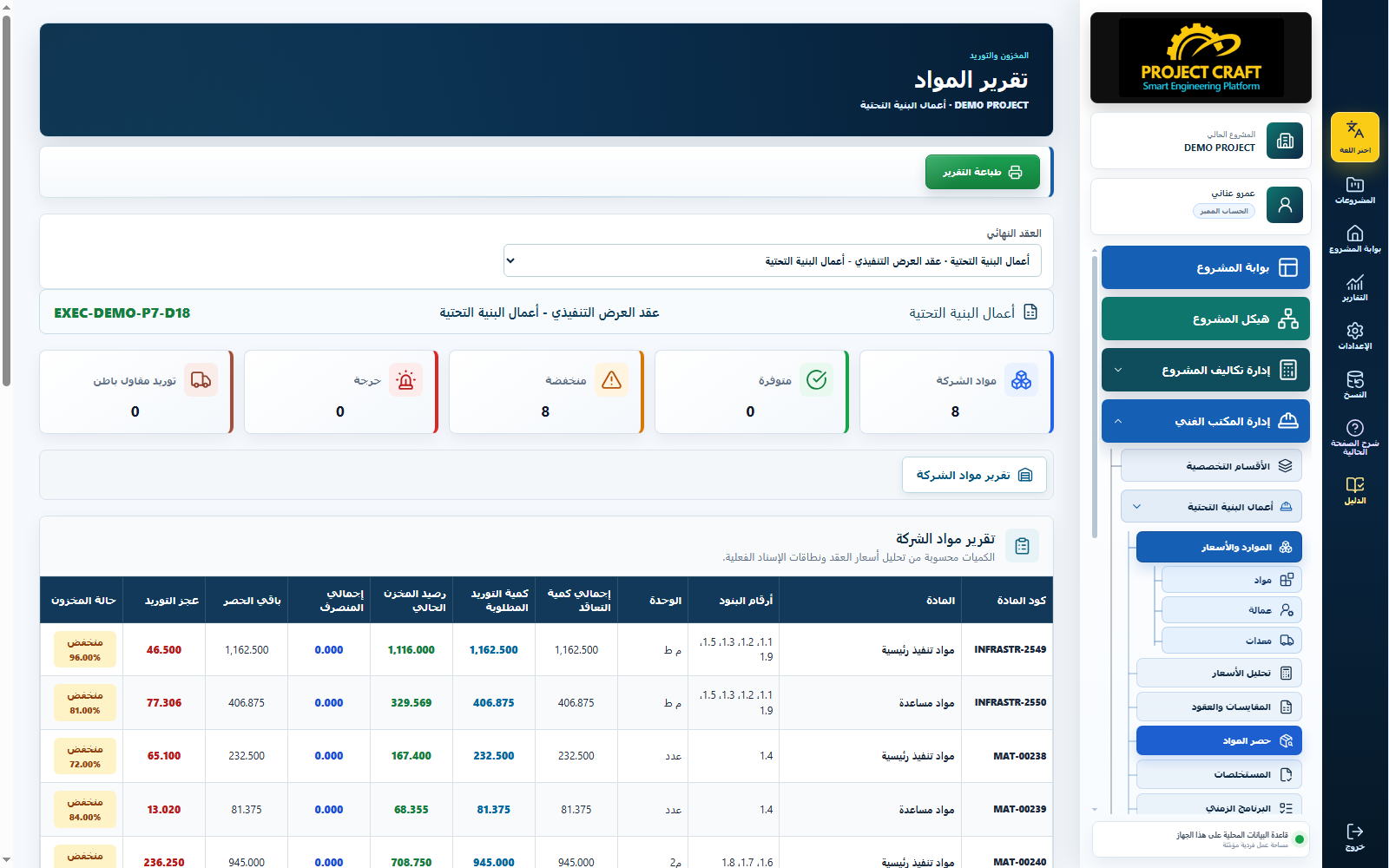Click material code INFRASTR-2549
Screen dimensions: 1389x868
point(1010,649)
